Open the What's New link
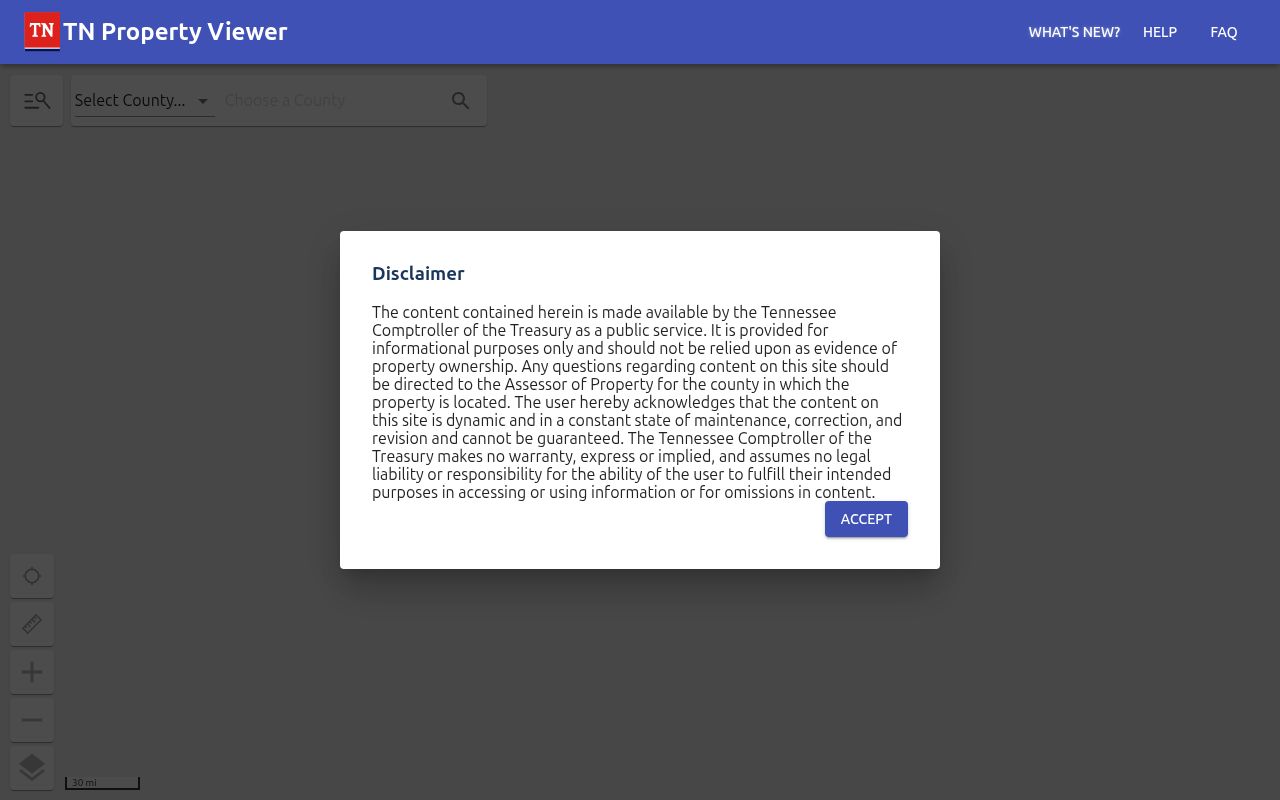1280x800 pixels. click(1074, 32)
